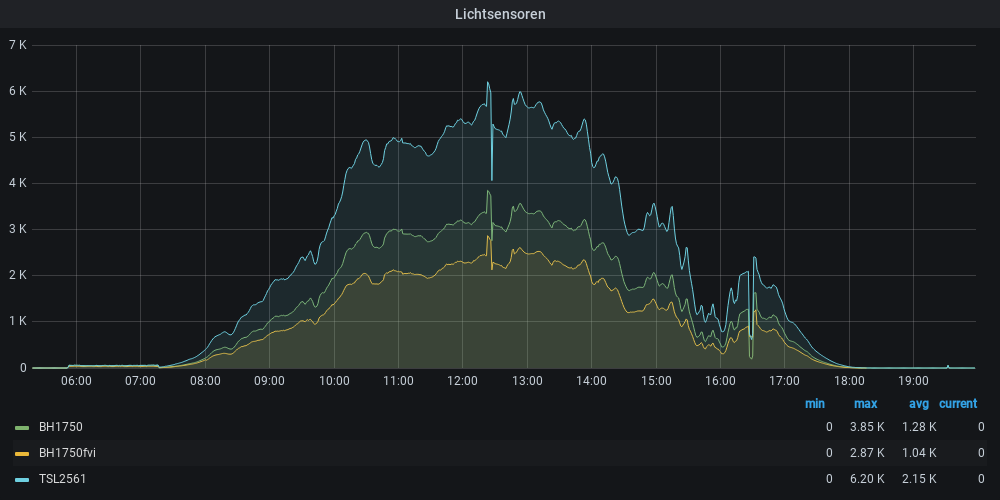Toggle the TSL2561 series in the legend
Image resolution: width=1000 pixels, height=500 pixels.
(62, 479)
